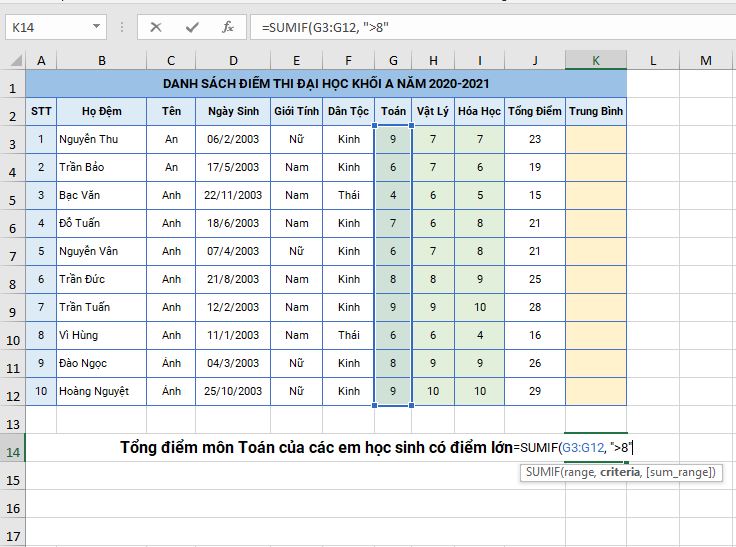Confirm formula entry with the checkmark icon
Viewport: 736px width, 547px height.
click(x=192, y=27)
